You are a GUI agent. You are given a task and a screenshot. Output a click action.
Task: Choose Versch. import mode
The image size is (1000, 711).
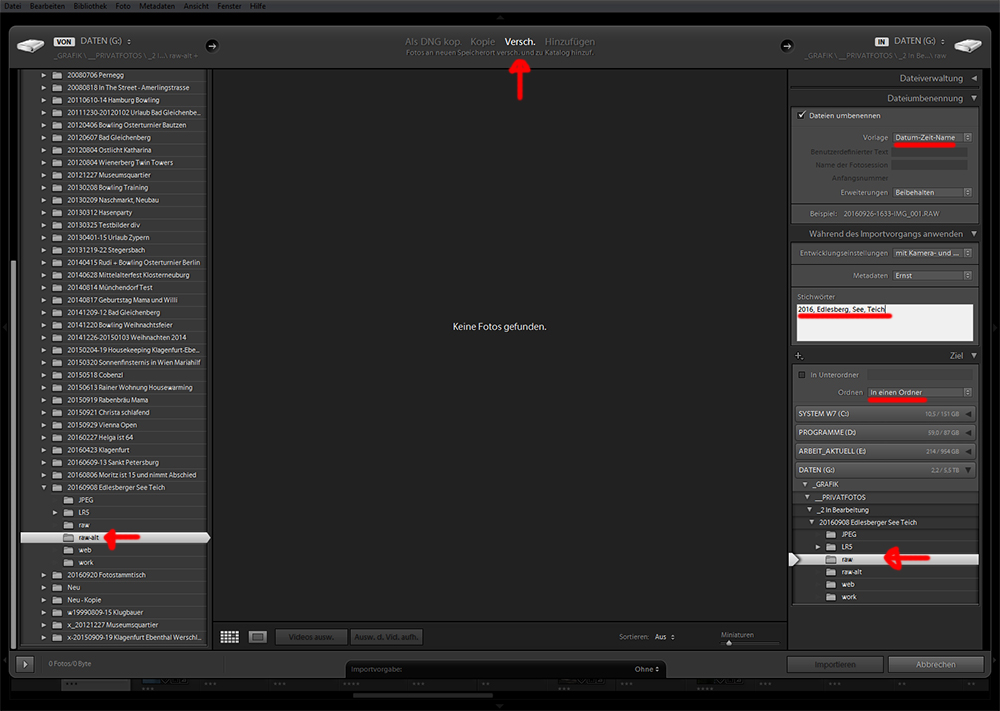[520, 41]
